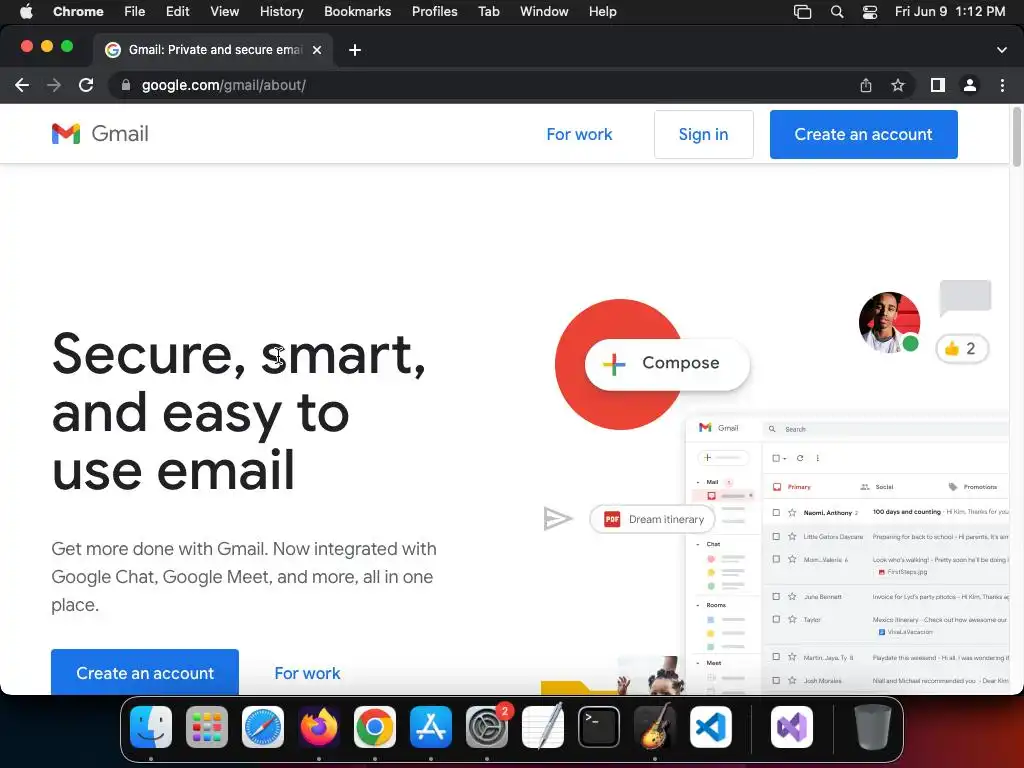Open the Profiles menu
This screenshot has width=1024, height=768.
(x=434, y=12)
